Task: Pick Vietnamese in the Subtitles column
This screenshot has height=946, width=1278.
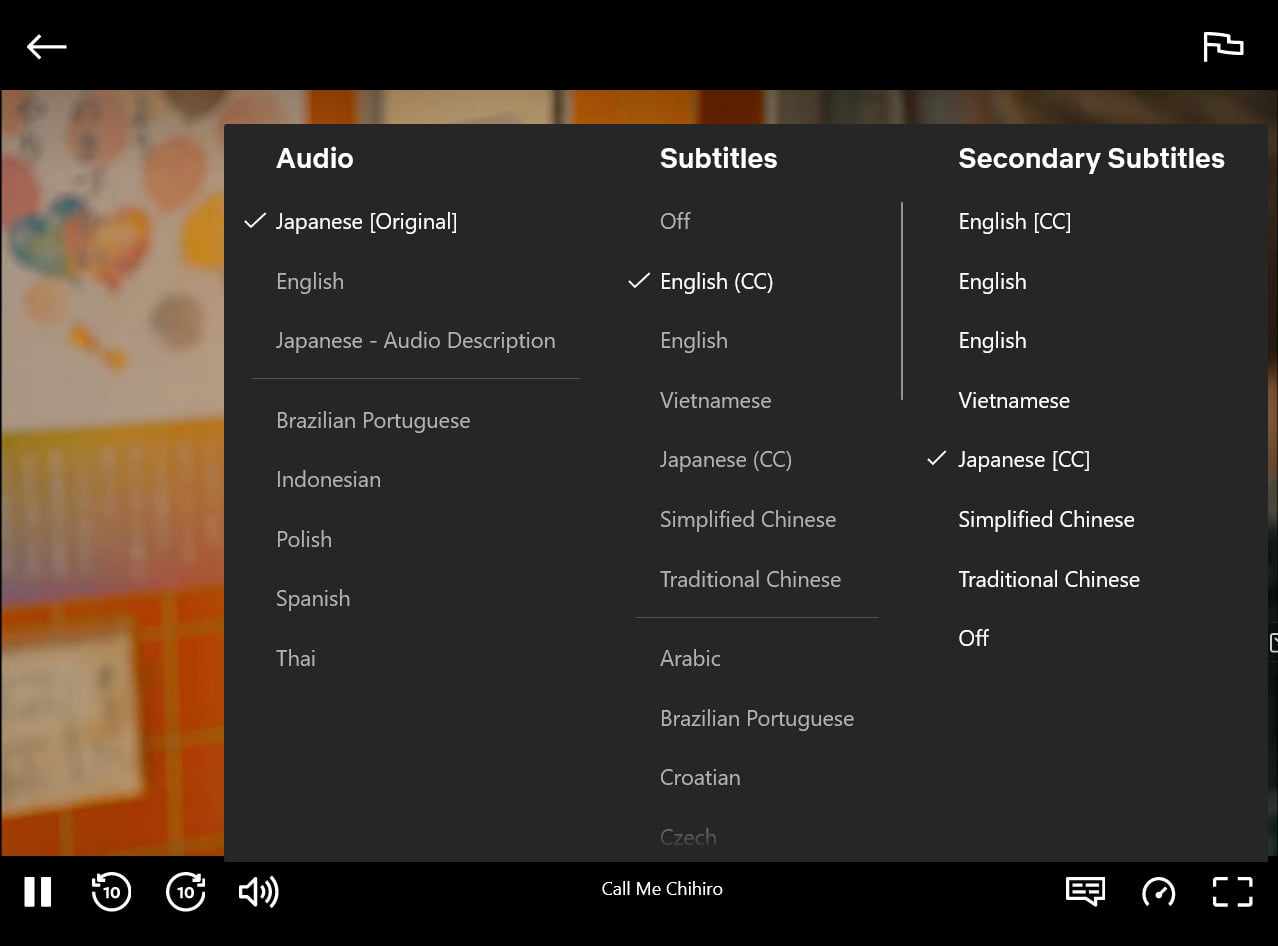Action: pyautogui.click(x=715, y=401)
